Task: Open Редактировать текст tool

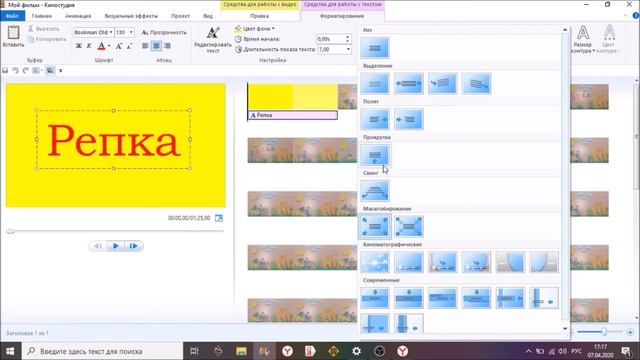Action: tap(213, 40)
